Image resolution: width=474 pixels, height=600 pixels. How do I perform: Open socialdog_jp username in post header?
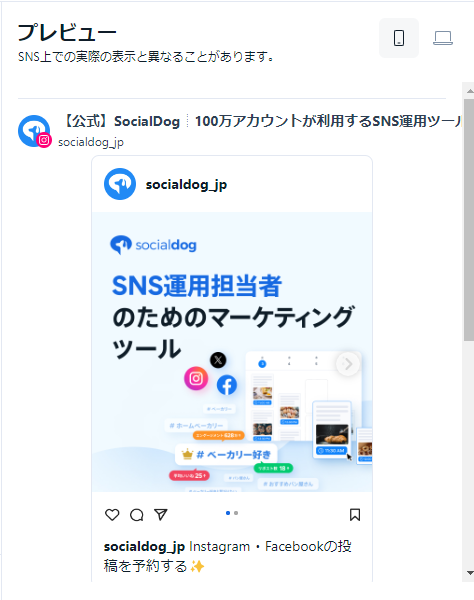(186, 184)
